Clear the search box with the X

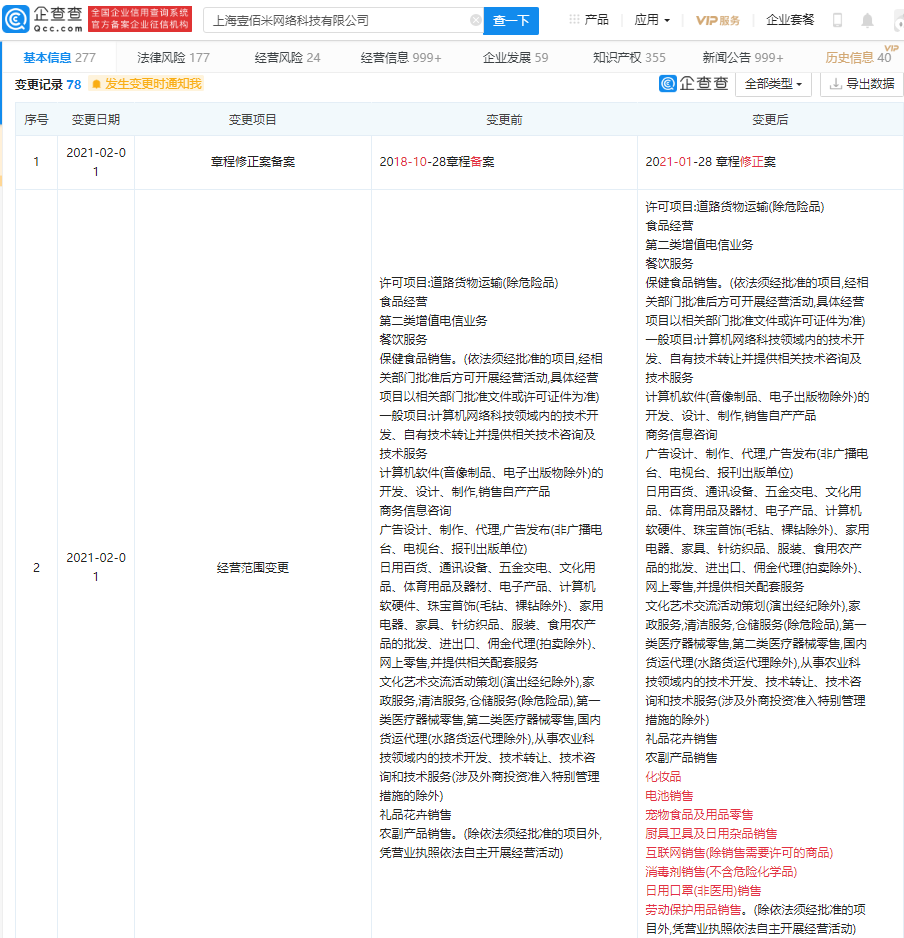coord(477,20)
